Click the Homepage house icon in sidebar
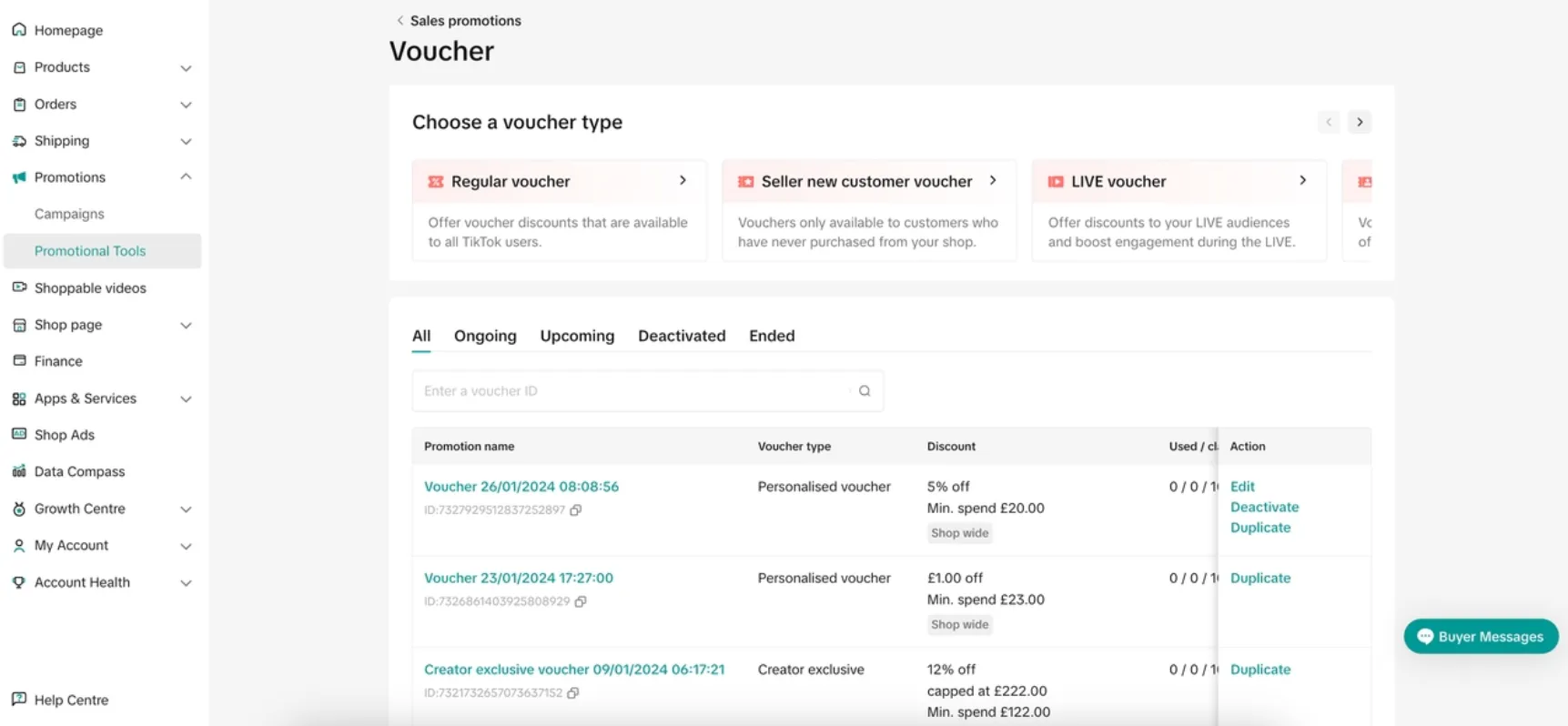This screenshot has width=1568, height=726. (19, 30)
